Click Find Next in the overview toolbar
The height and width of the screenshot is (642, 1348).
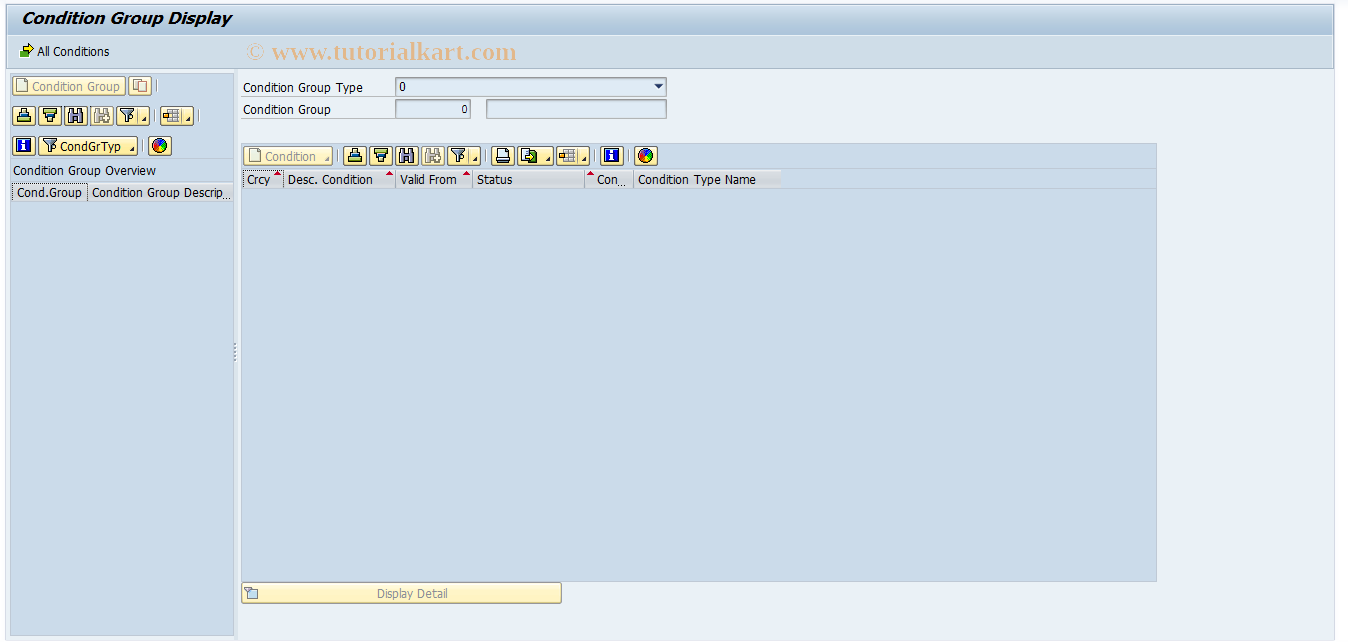(102, 116)
